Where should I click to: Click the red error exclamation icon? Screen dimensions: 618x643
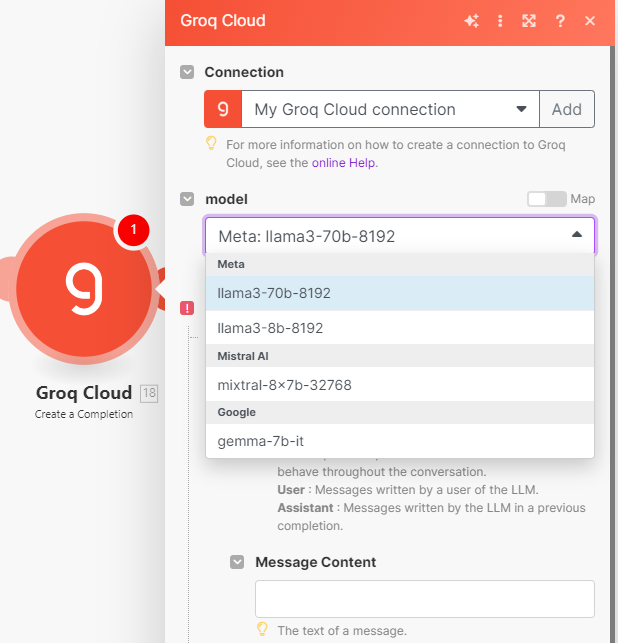click(187, 308)
